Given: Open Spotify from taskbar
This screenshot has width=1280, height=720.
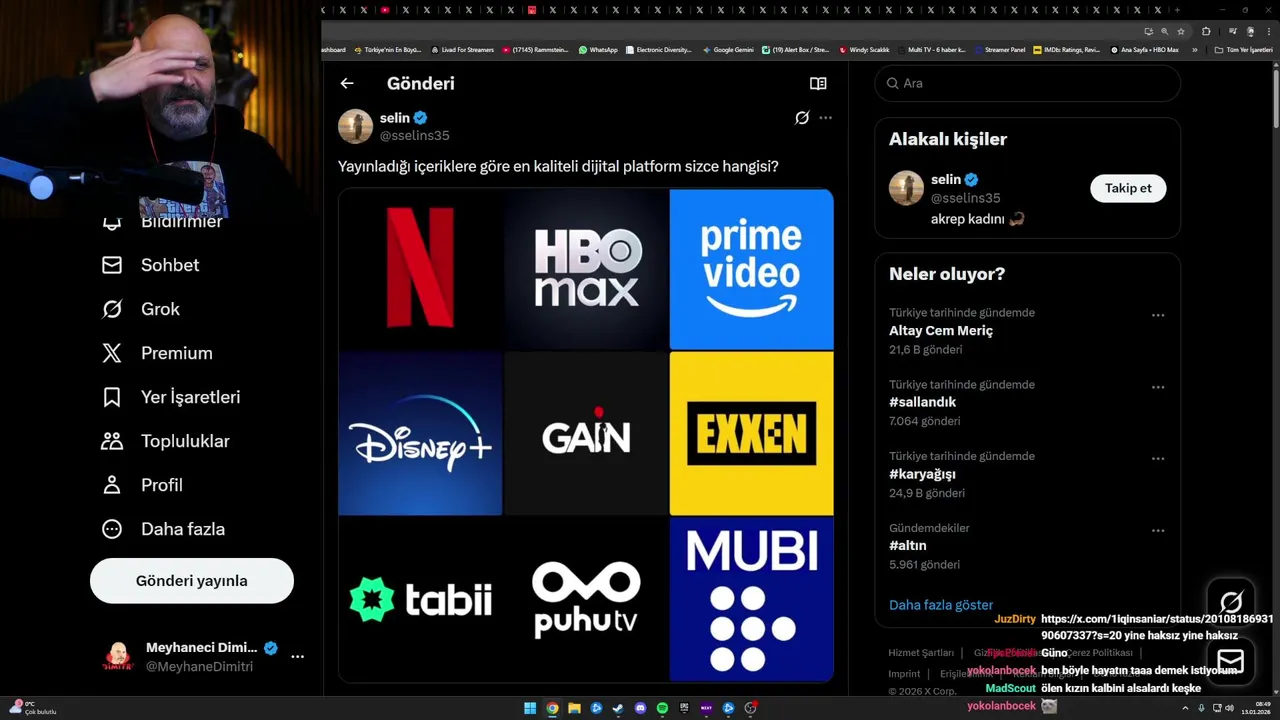Looking at the screenshot, I should tap(662, 708).
